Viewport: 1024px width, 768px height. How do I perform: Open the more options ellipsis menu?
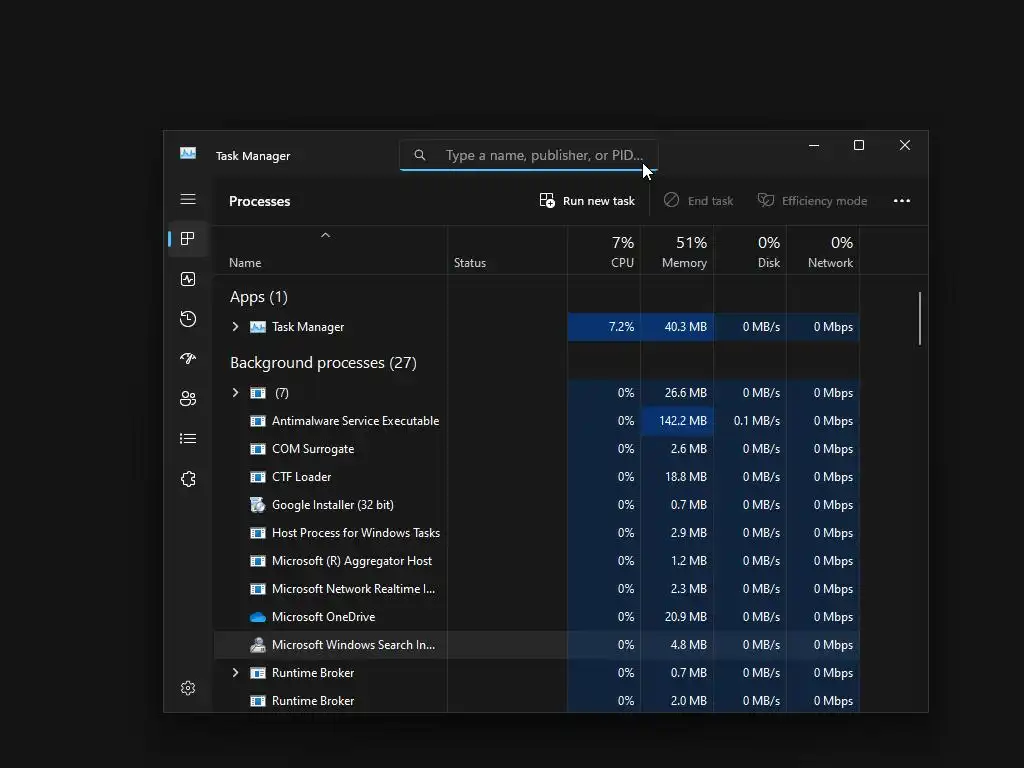(x=902, y=201)
